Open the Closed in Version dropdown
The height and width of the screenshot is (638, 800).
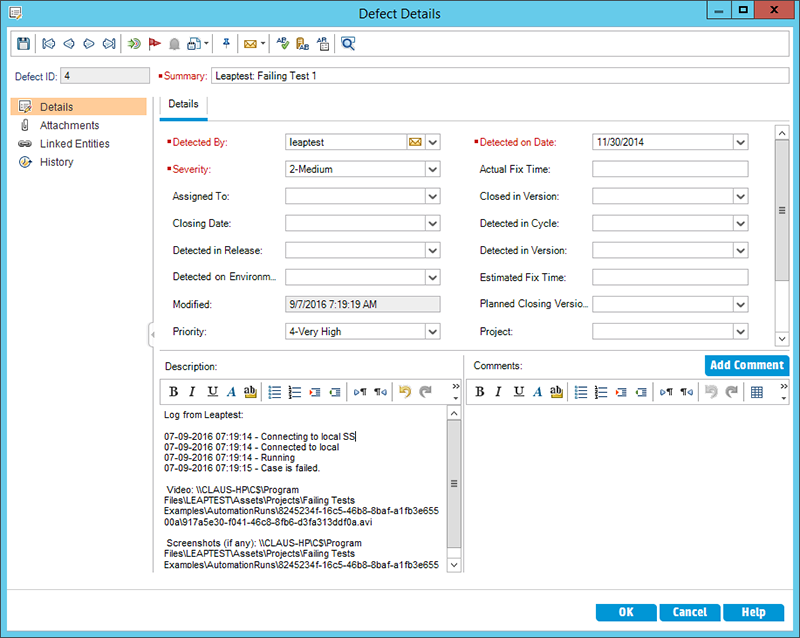(741, 196)
